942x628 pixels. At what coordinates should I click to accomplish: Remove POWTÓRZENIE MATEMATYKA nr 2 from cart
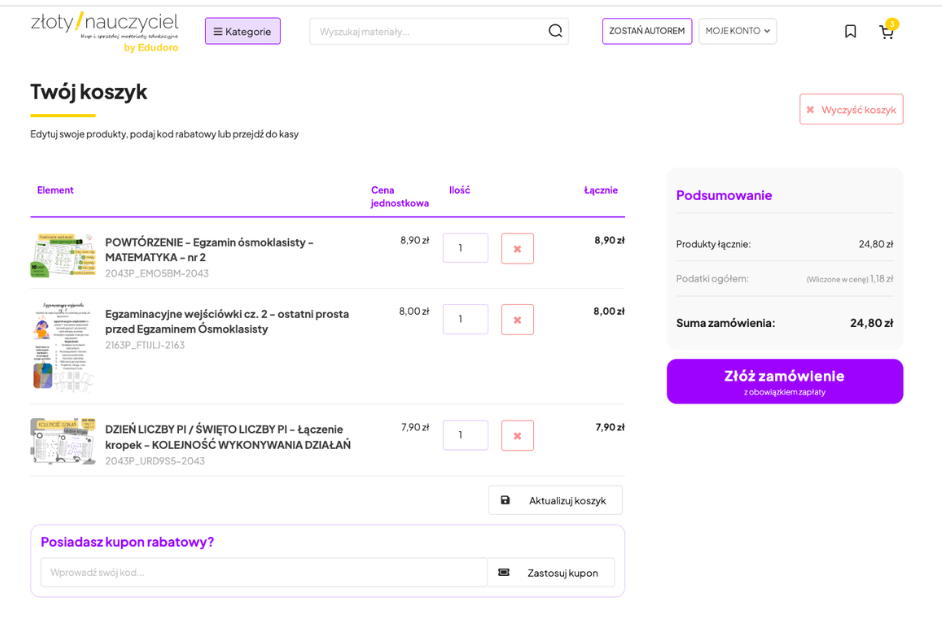pos(517,248)
